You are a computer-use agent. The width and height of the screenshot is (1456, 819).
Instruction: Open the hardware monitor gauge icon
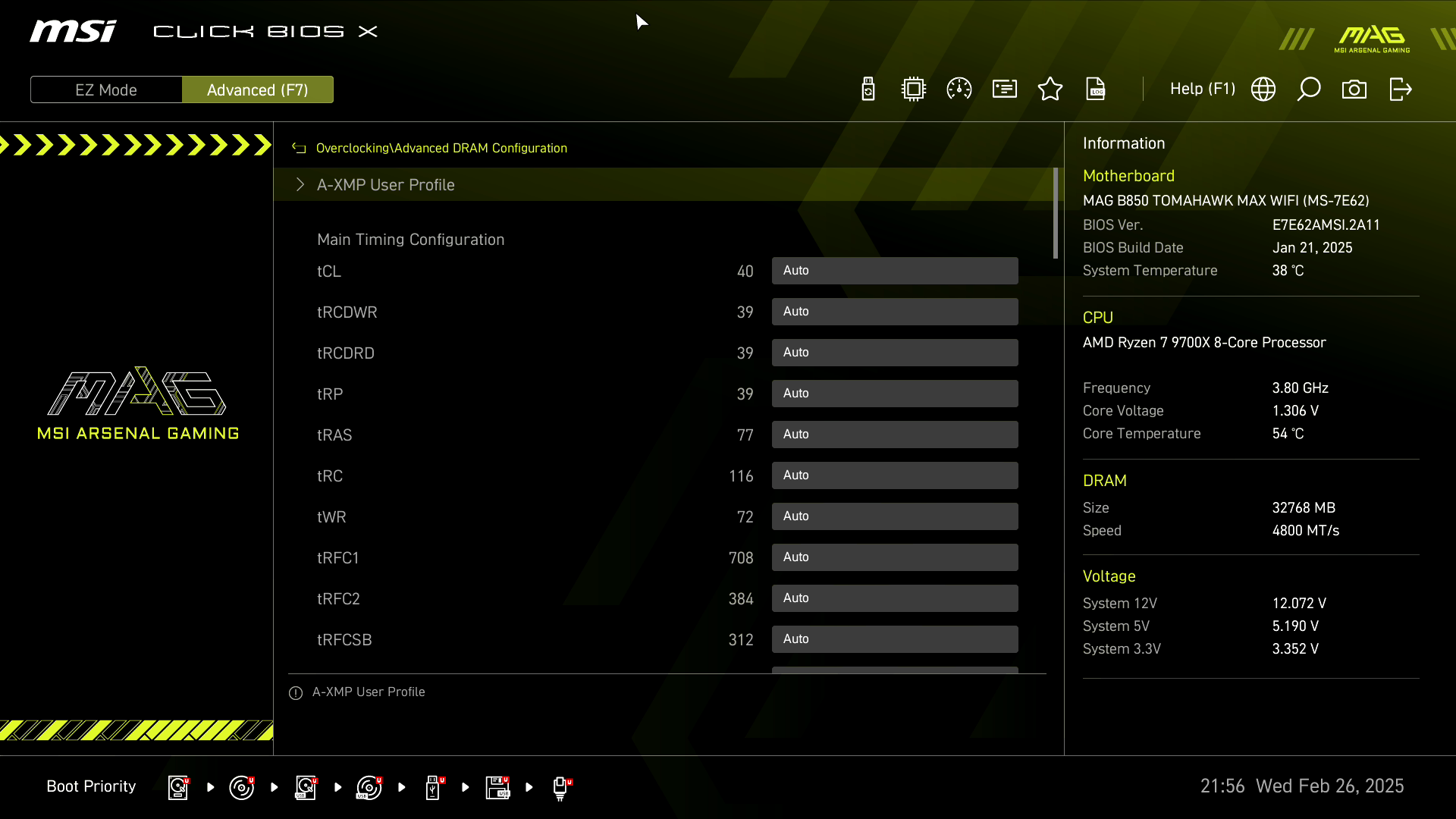pyautogui.click(x=959, y=89)
